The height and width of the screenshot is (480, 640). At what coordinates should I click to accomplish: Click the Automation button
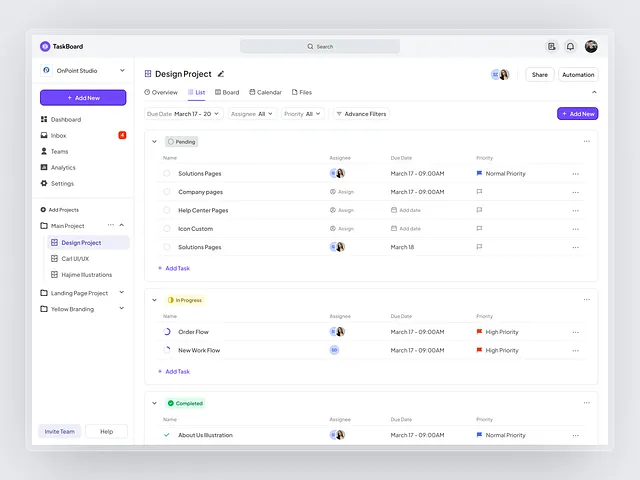(577, 75)
